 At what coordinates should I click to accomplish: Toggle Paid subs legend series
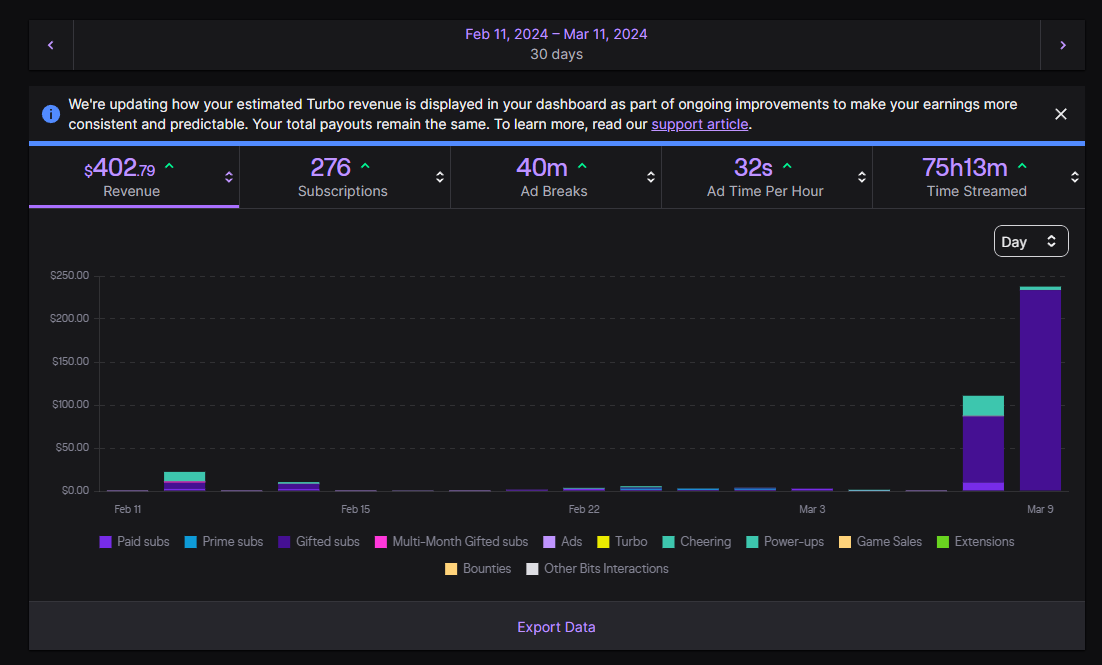pos(134,542)
